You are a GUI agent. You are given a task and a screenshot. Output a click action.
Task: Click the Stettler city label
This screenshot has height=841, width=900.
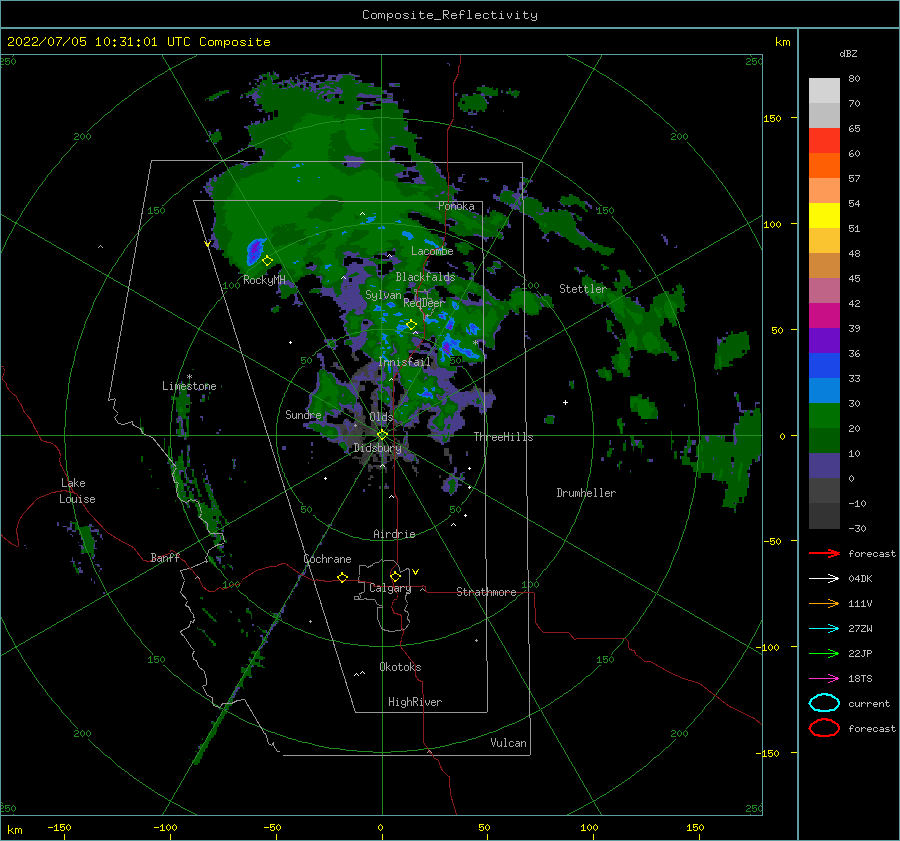(583, 289)
